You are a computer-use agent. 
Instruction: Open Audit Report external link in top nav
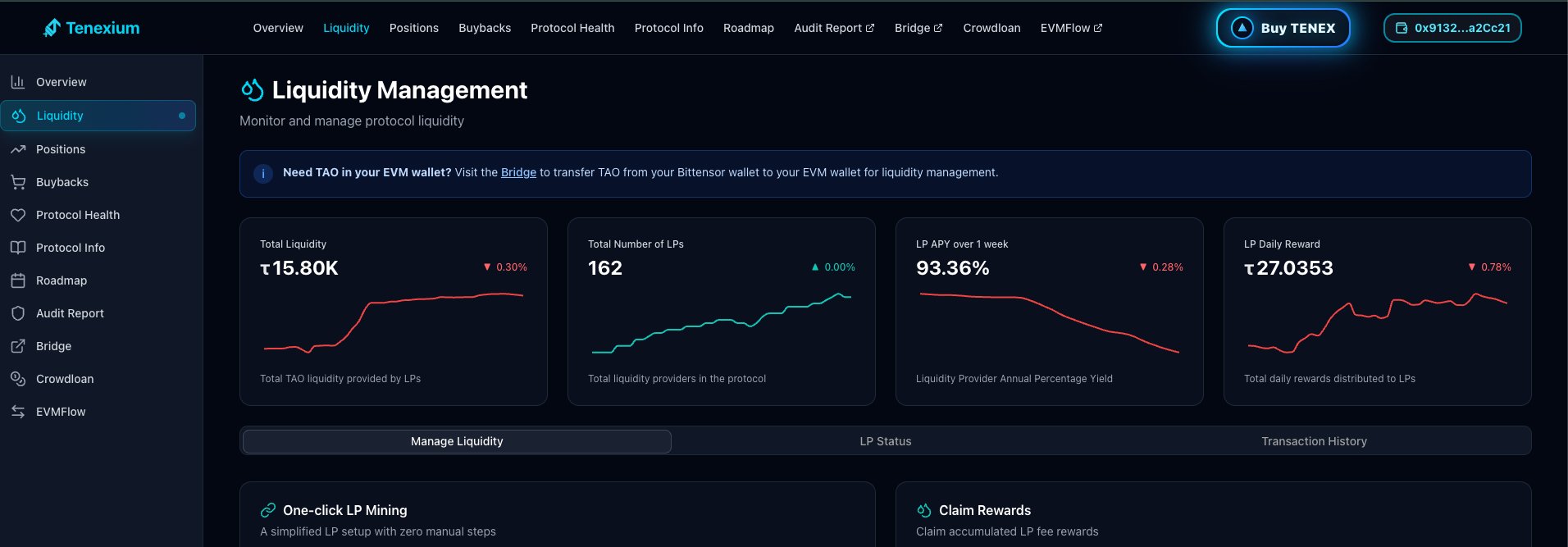(x=833, y=28)
